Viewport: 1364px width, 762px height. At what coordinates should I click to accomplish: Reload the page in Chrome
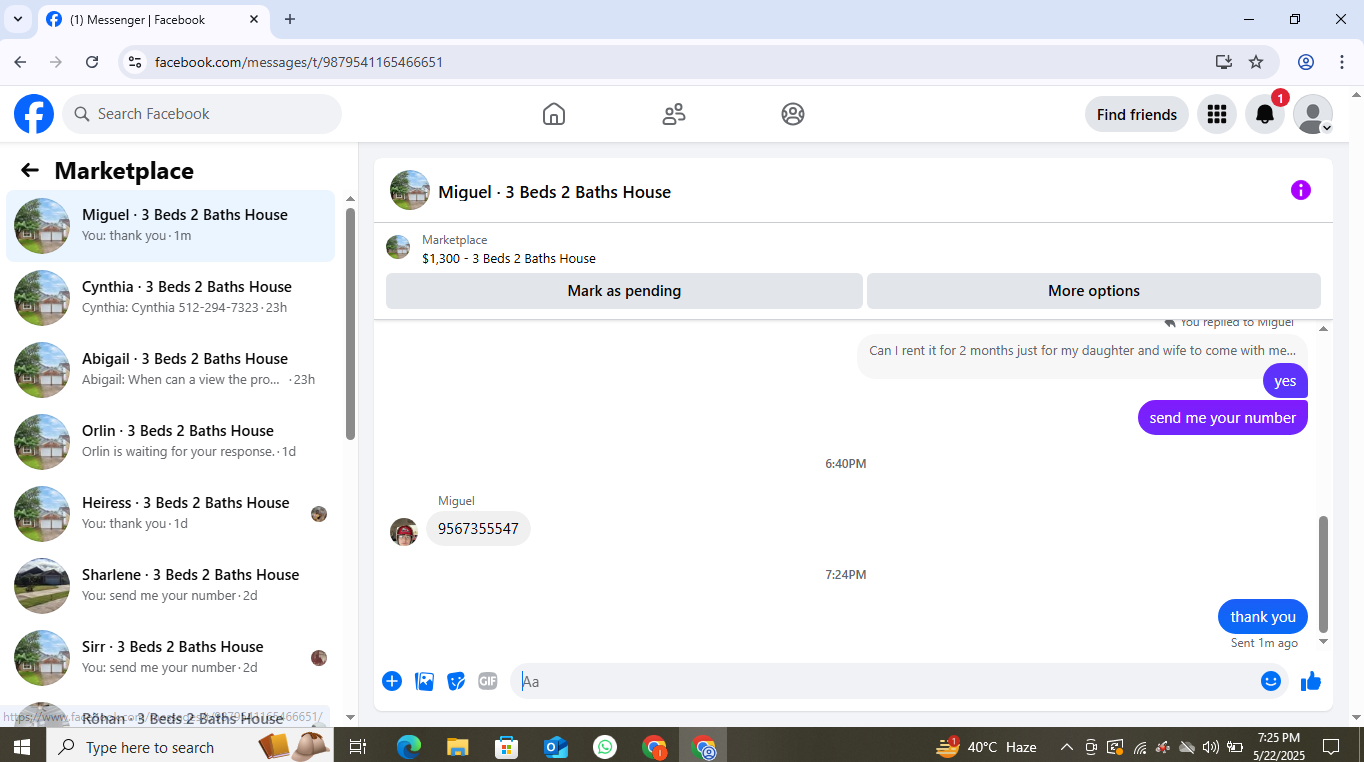[92, 62]
